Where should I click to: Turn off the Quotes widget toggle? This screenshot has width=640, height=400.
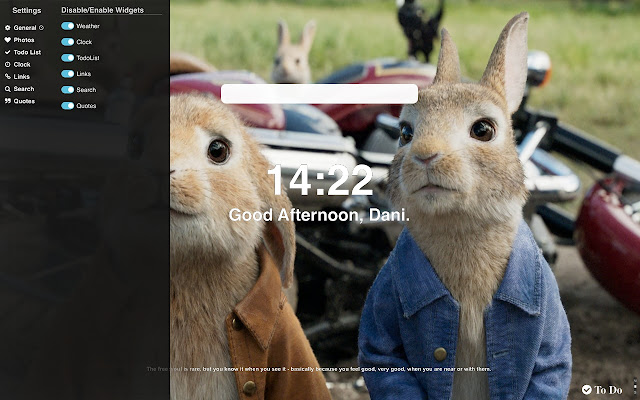click(x=68, y=106)
